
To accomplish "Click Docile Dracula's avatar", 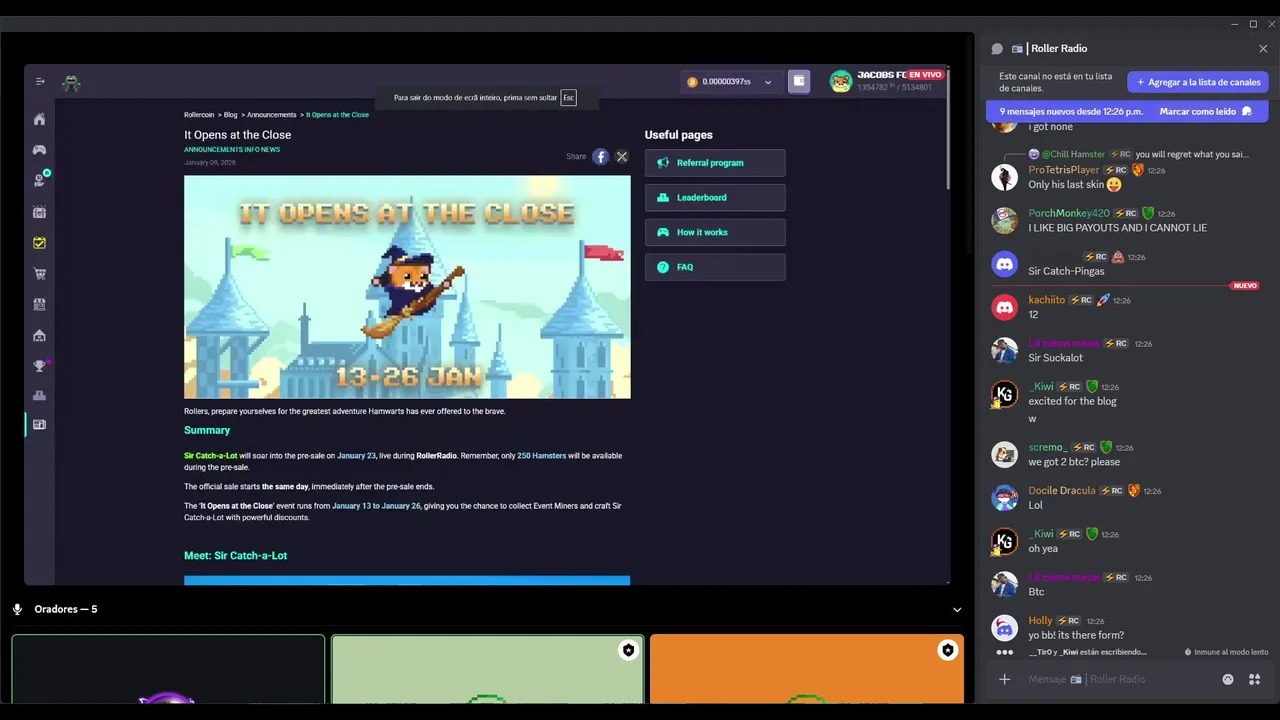I will pyautogui.click(x=1004, y=498).
